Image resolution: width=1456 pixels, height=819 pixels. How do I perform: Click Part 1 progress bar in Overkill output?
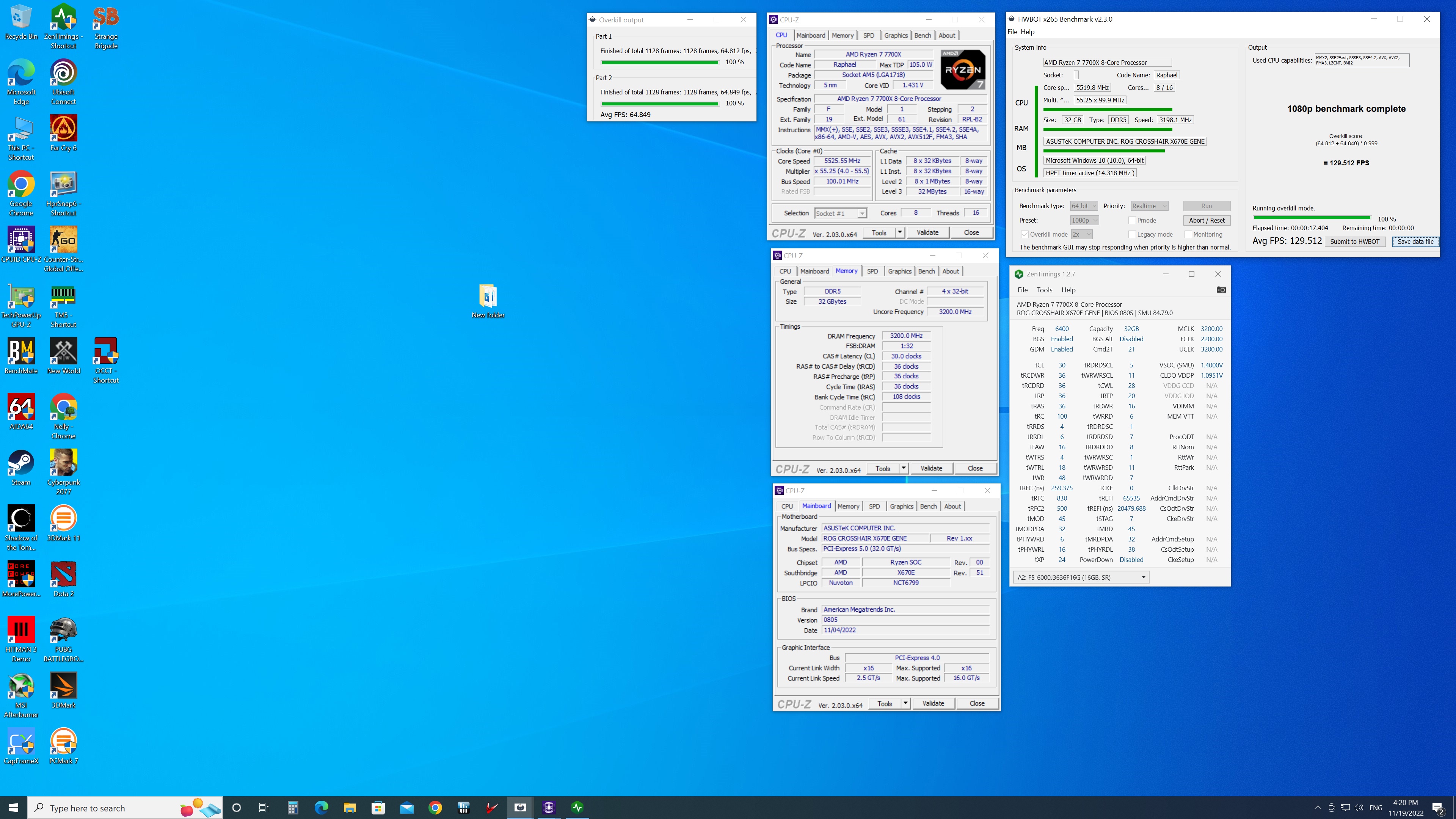[660, 62]
